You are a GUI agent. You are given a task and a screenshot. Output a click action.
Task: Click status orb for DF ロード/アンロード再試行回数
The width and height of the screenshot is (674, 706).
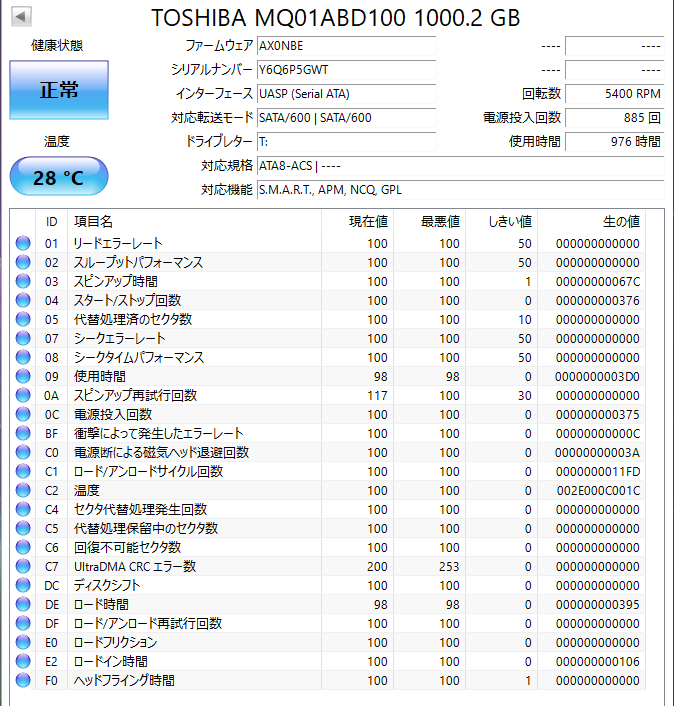[x=23, y=623]
